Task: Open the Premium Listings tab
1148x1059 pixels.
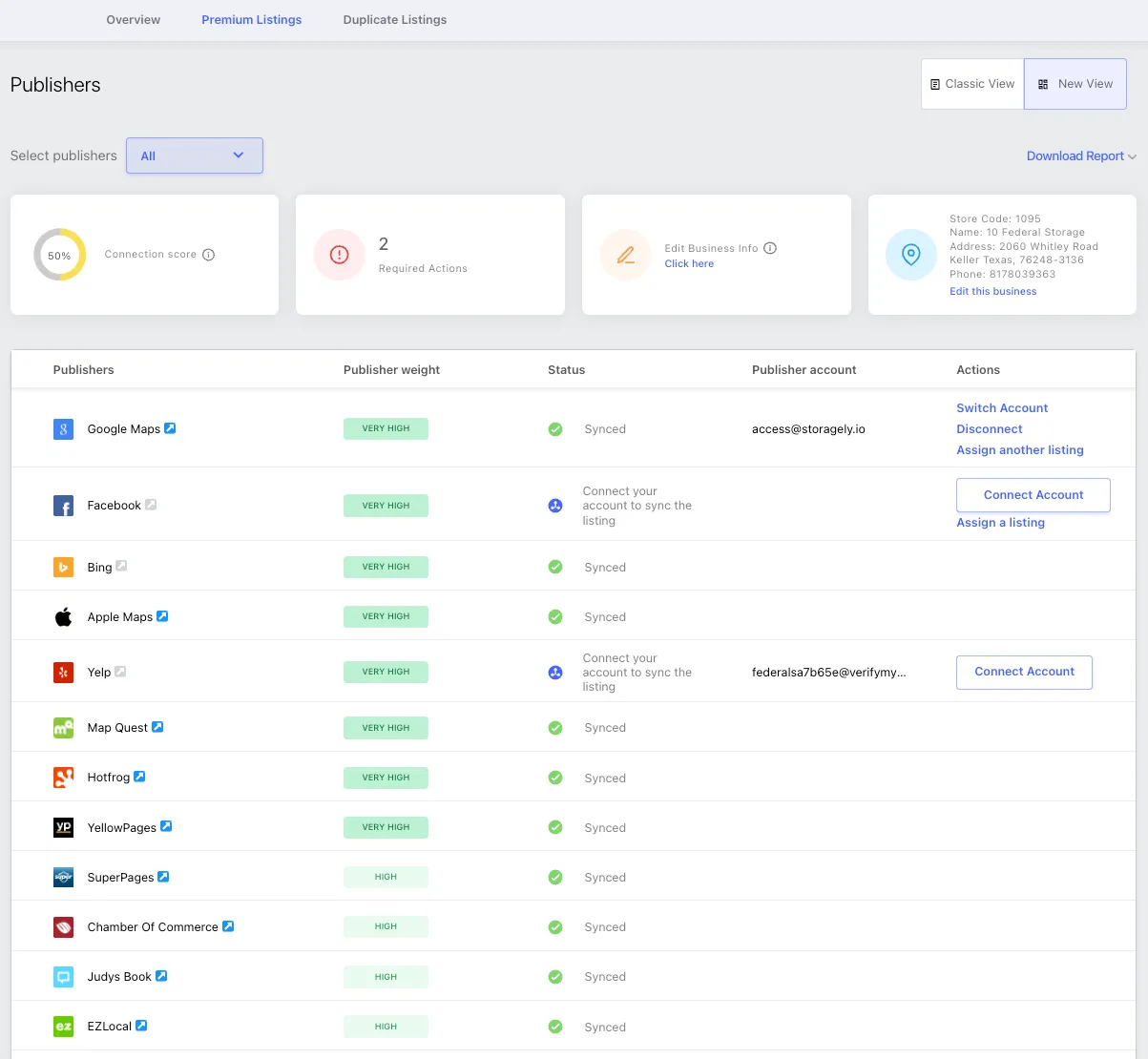Action: click(x=252, y=20)
